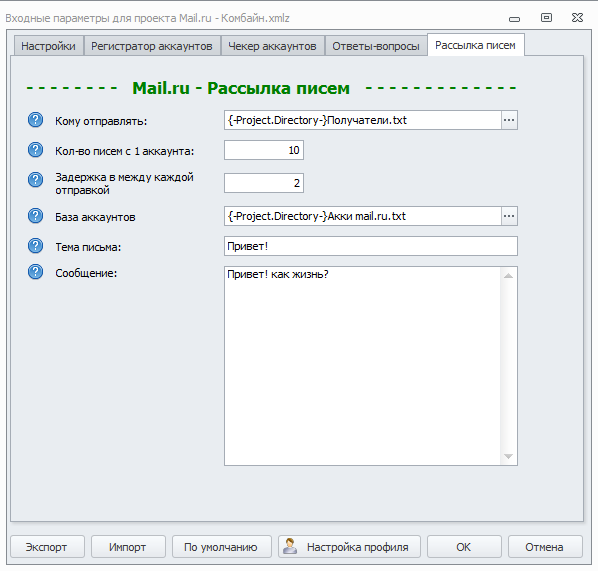Select the Рассылка писем tab

tap(476, 45)
